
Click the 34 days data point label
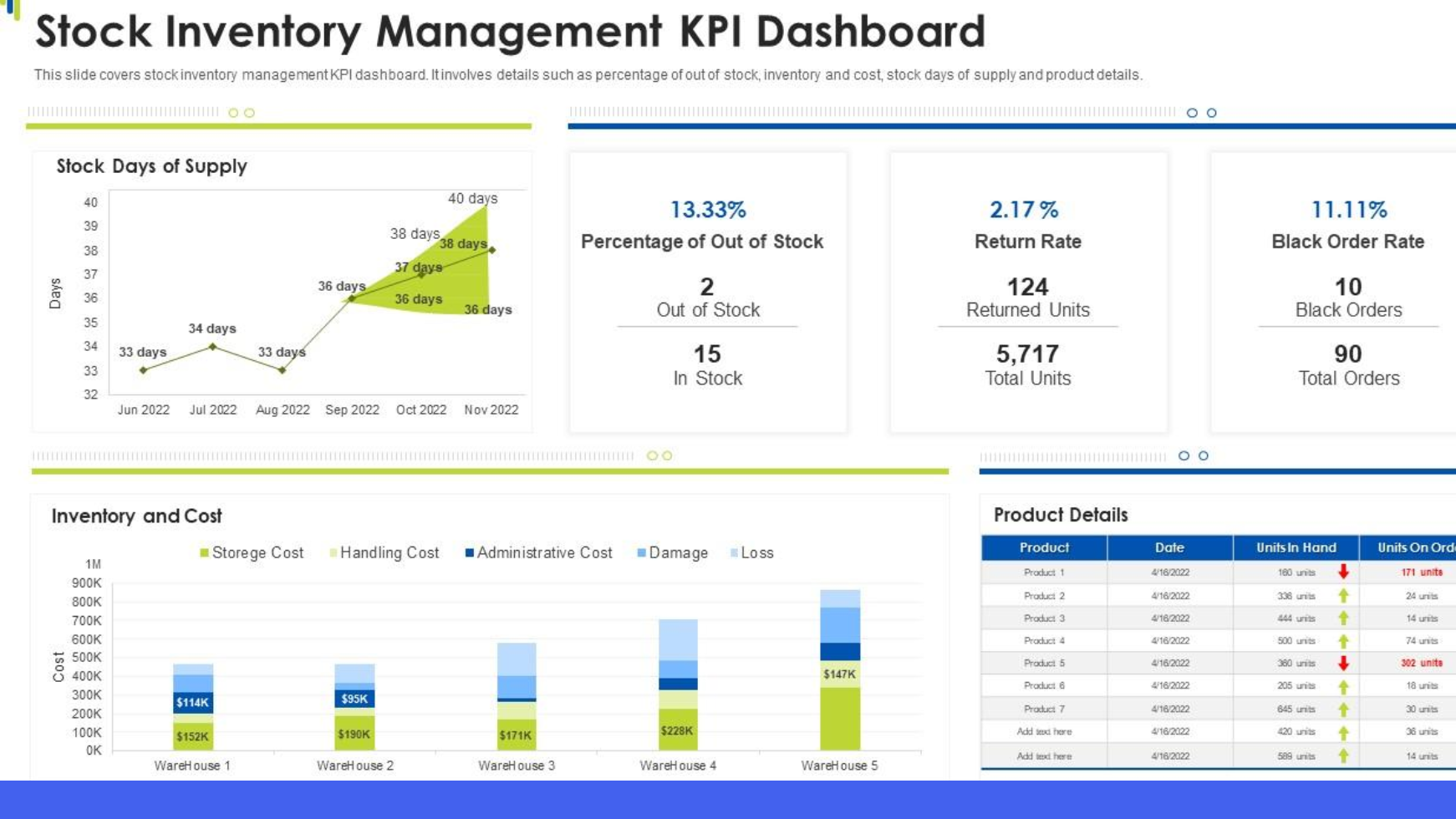(211, 328)
